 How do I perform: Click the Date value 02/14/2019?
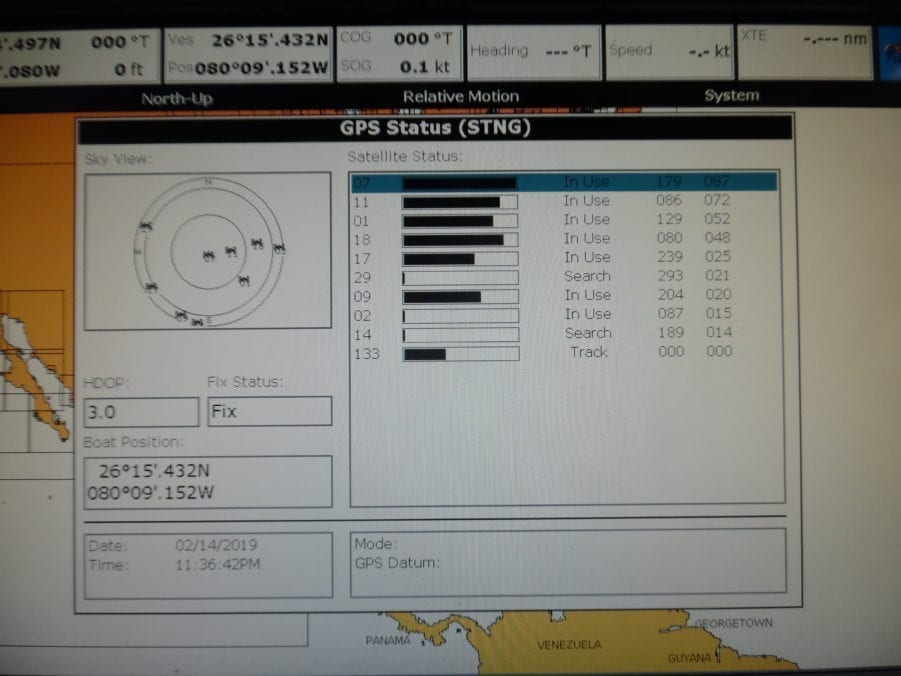pos(216,545)
